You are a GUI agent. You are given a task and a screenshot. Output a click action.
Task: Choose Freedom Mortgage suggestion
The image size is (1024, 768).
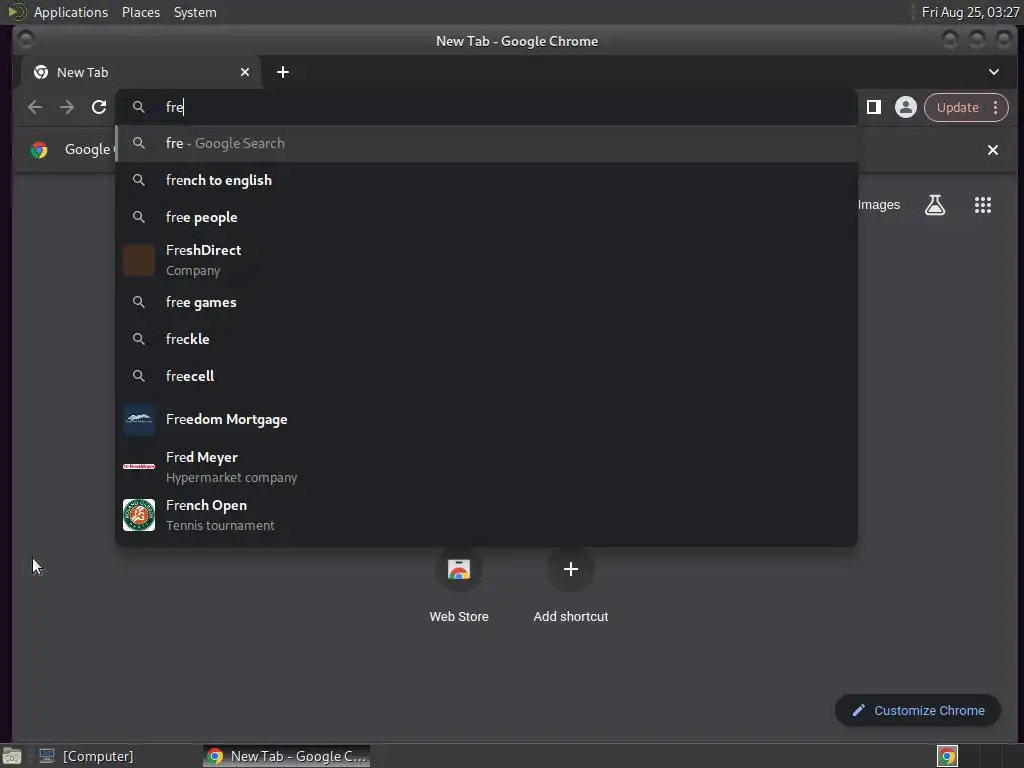tap(486, 419)
